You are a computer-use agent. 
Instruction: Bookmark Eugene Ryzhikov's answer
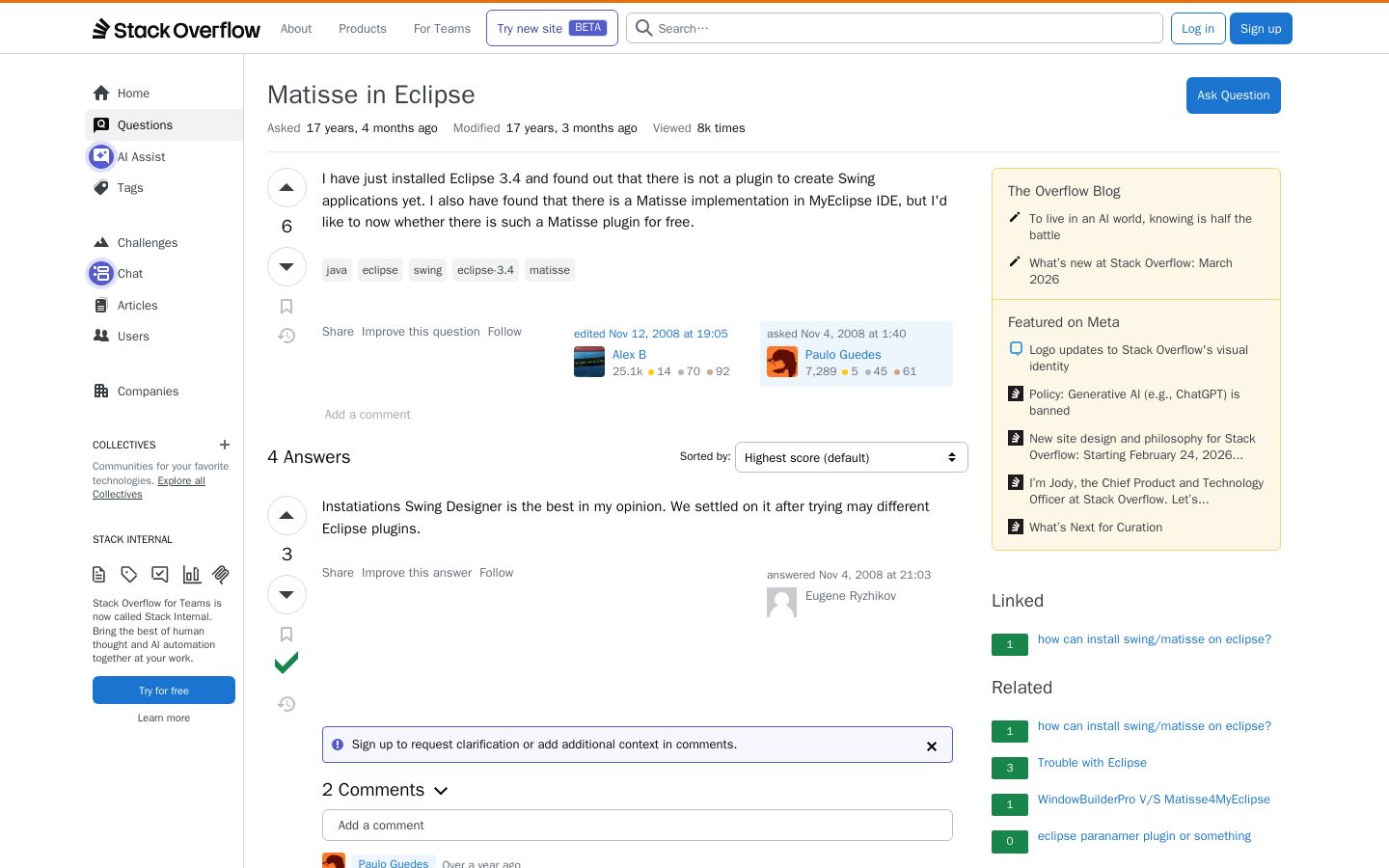(x=286, y=635)
